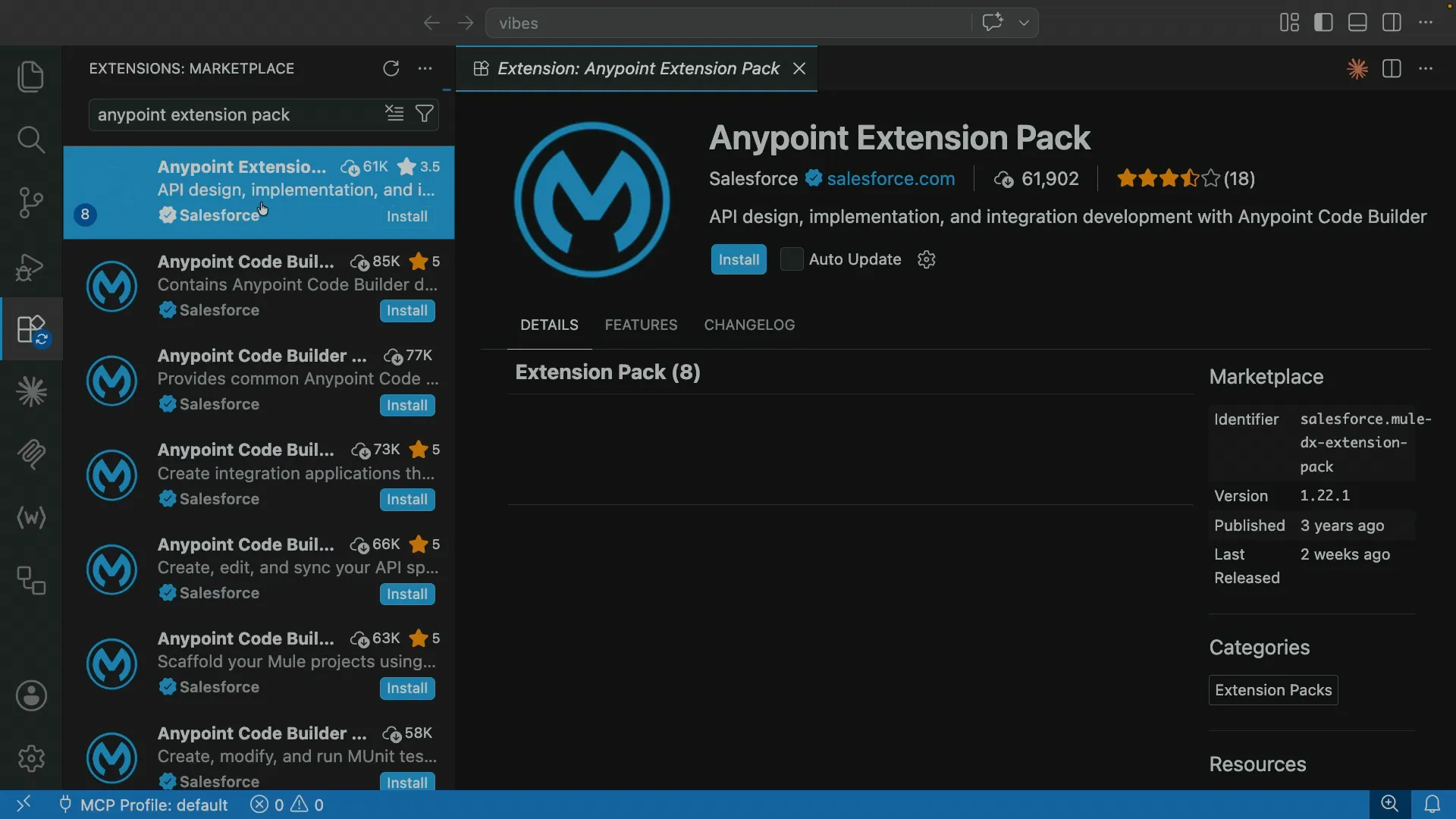Click the extension version 1.22.1

(1325, 496)
